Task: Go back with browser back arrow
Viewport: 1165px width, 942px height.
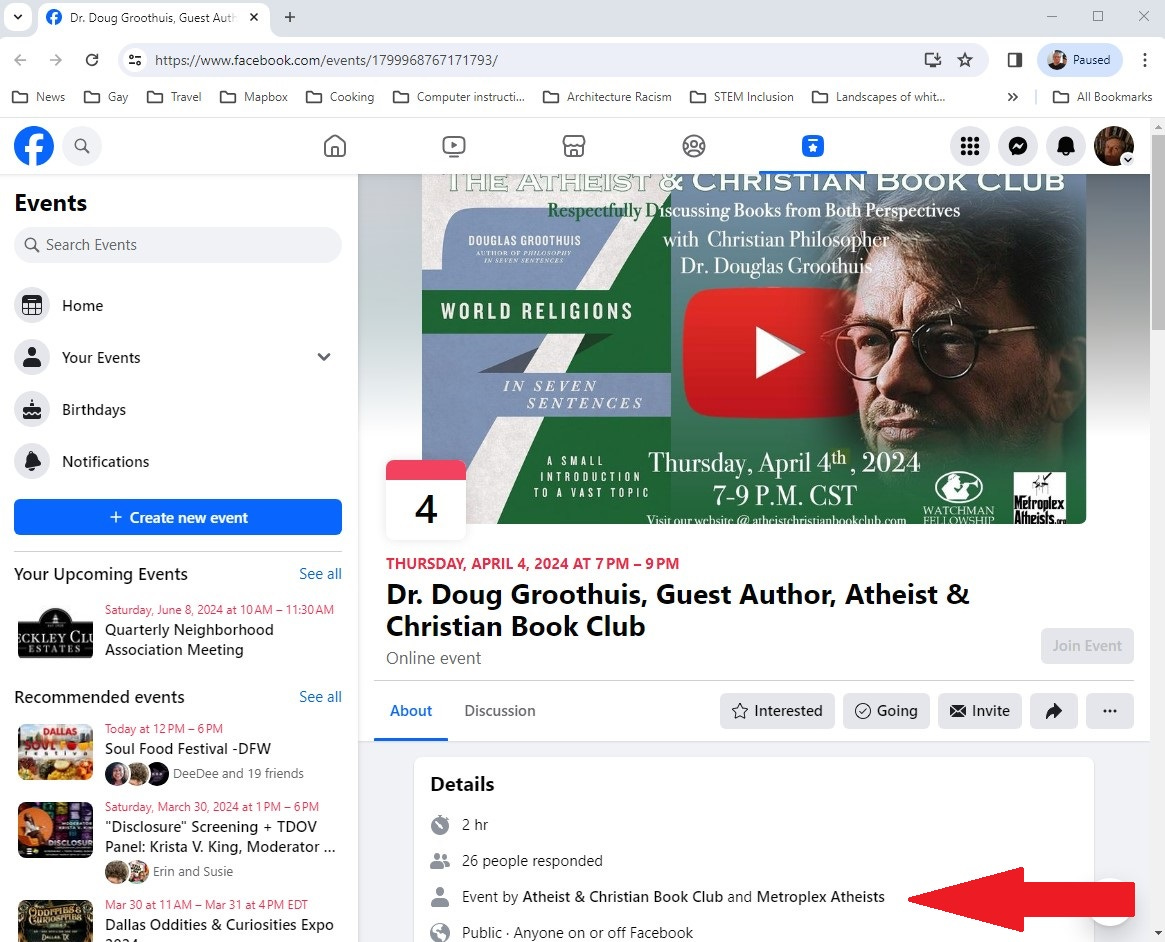Action: click(20, 60)
